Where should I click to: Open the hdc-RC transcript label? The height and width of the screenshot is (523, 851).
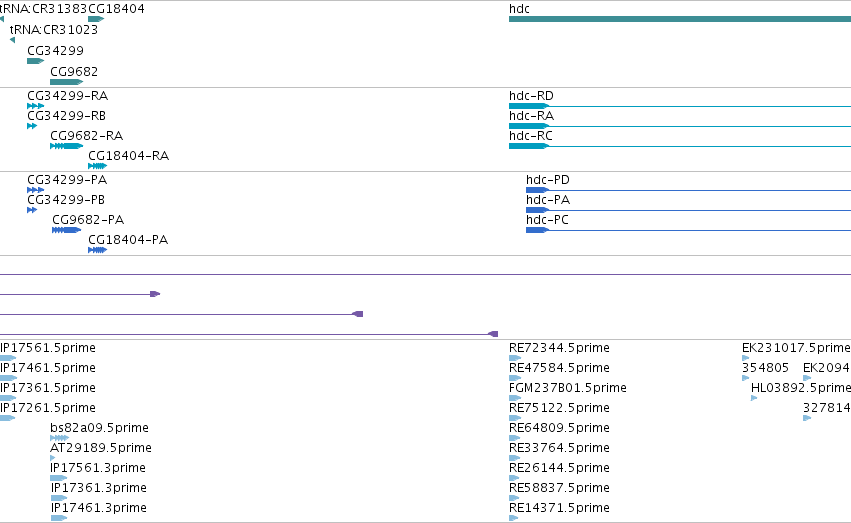[531, 136]
